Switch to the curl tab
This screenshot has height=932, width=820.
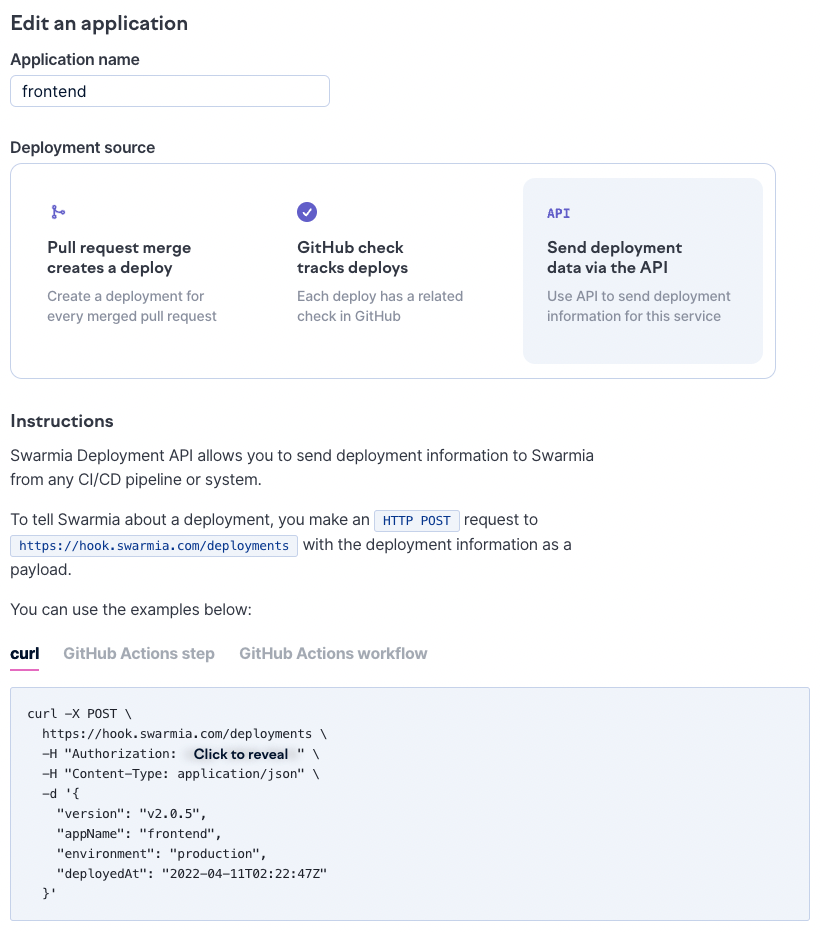[x=25, y=654]
